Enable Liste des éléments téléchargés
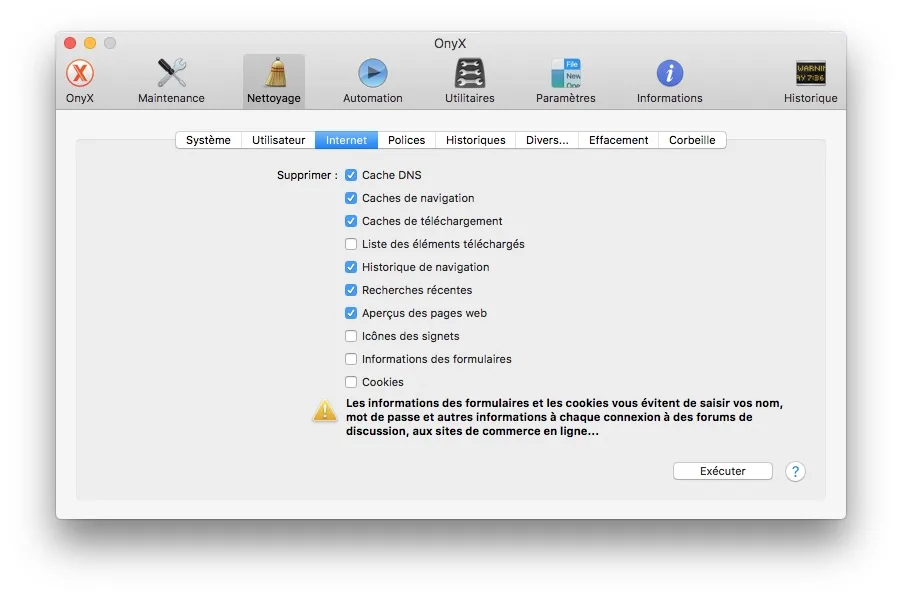Viewport: 902px width, 599px height. (351, 244)
